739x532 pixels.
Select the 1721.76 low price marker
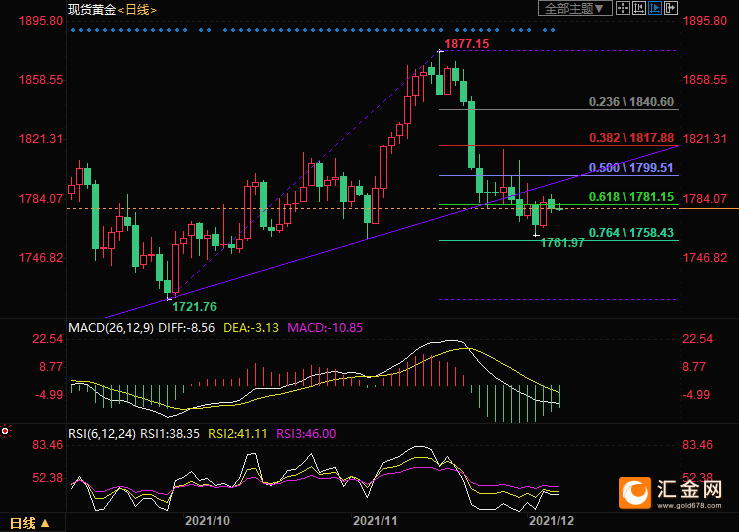pyautogui.click(x=195, y=307)
